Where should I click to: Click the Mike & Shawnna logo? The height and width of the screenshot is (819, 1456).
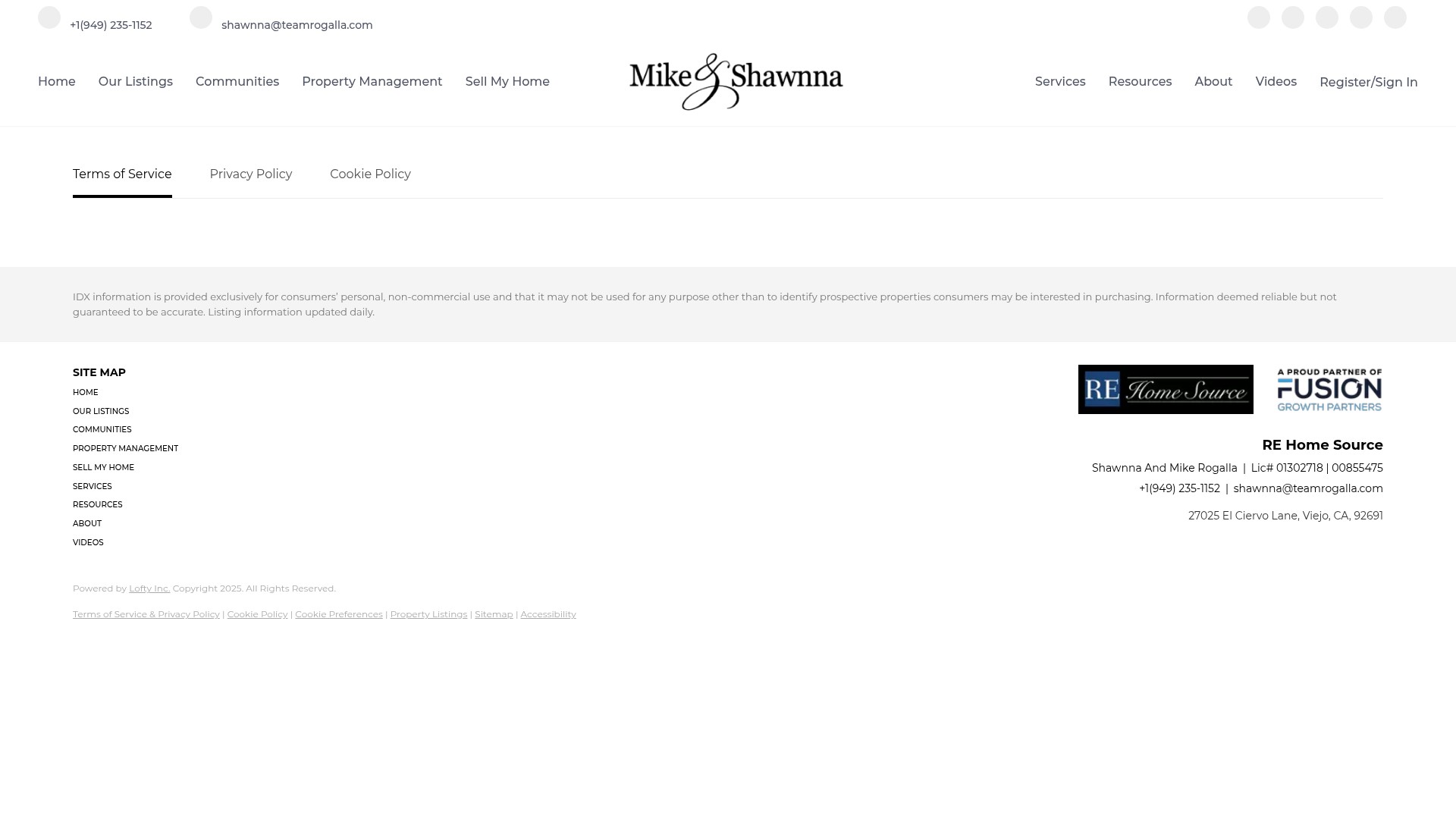tap(736, 82)
